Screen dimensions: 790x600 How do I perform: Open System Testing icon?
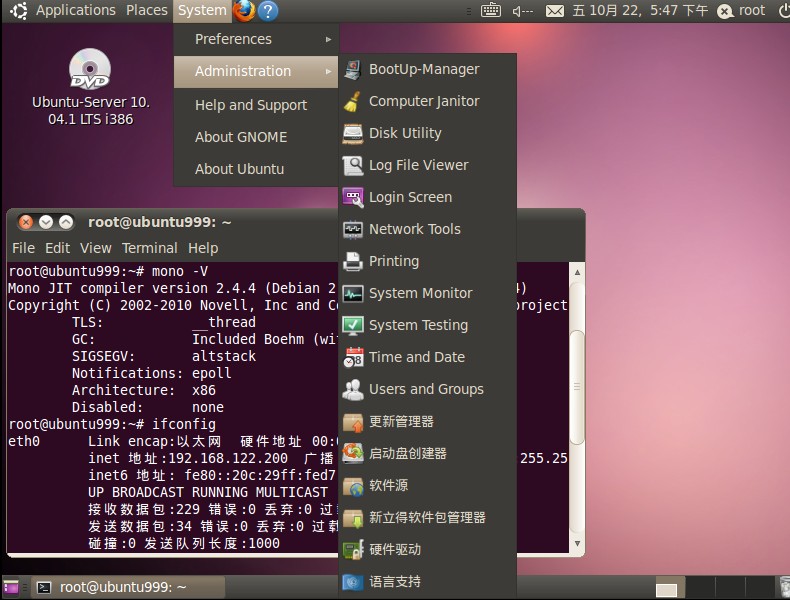353,325
